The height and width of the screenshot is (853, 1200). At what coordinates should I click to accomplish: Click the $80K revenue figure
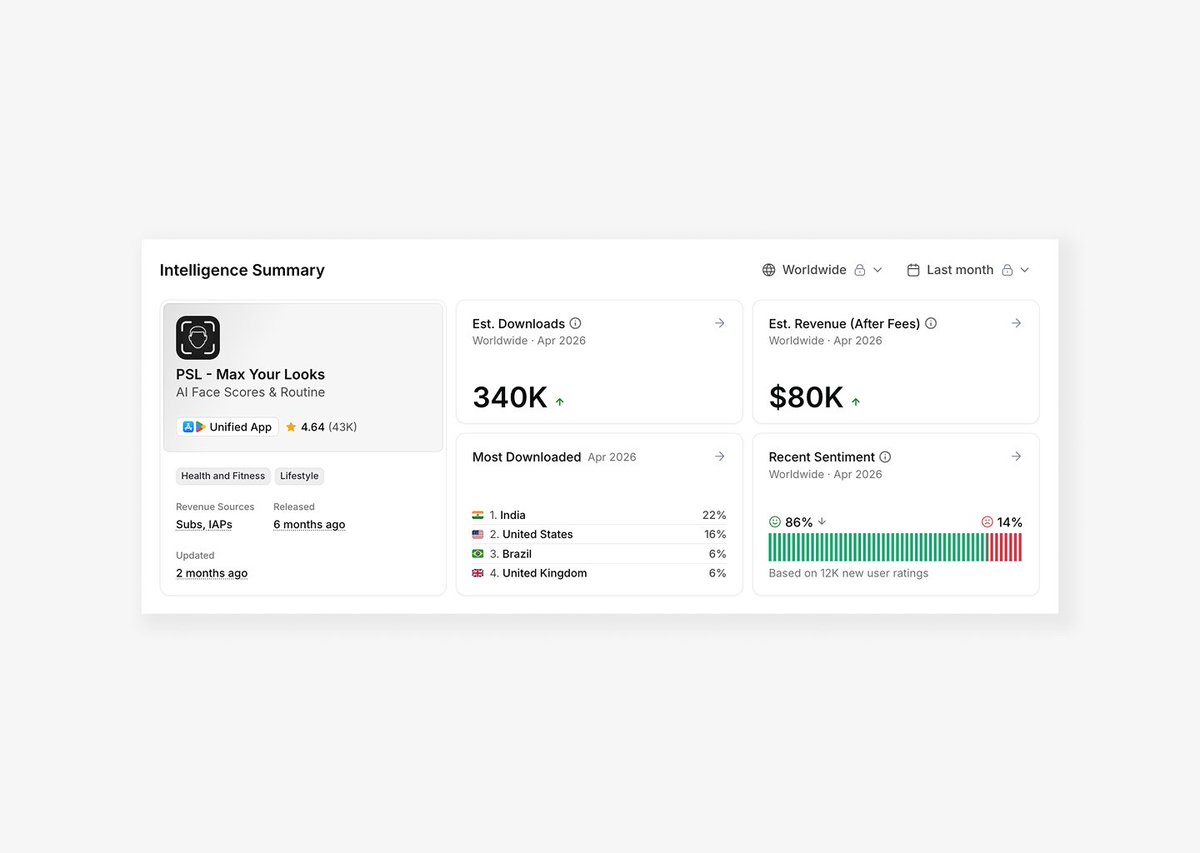[806, 397]
